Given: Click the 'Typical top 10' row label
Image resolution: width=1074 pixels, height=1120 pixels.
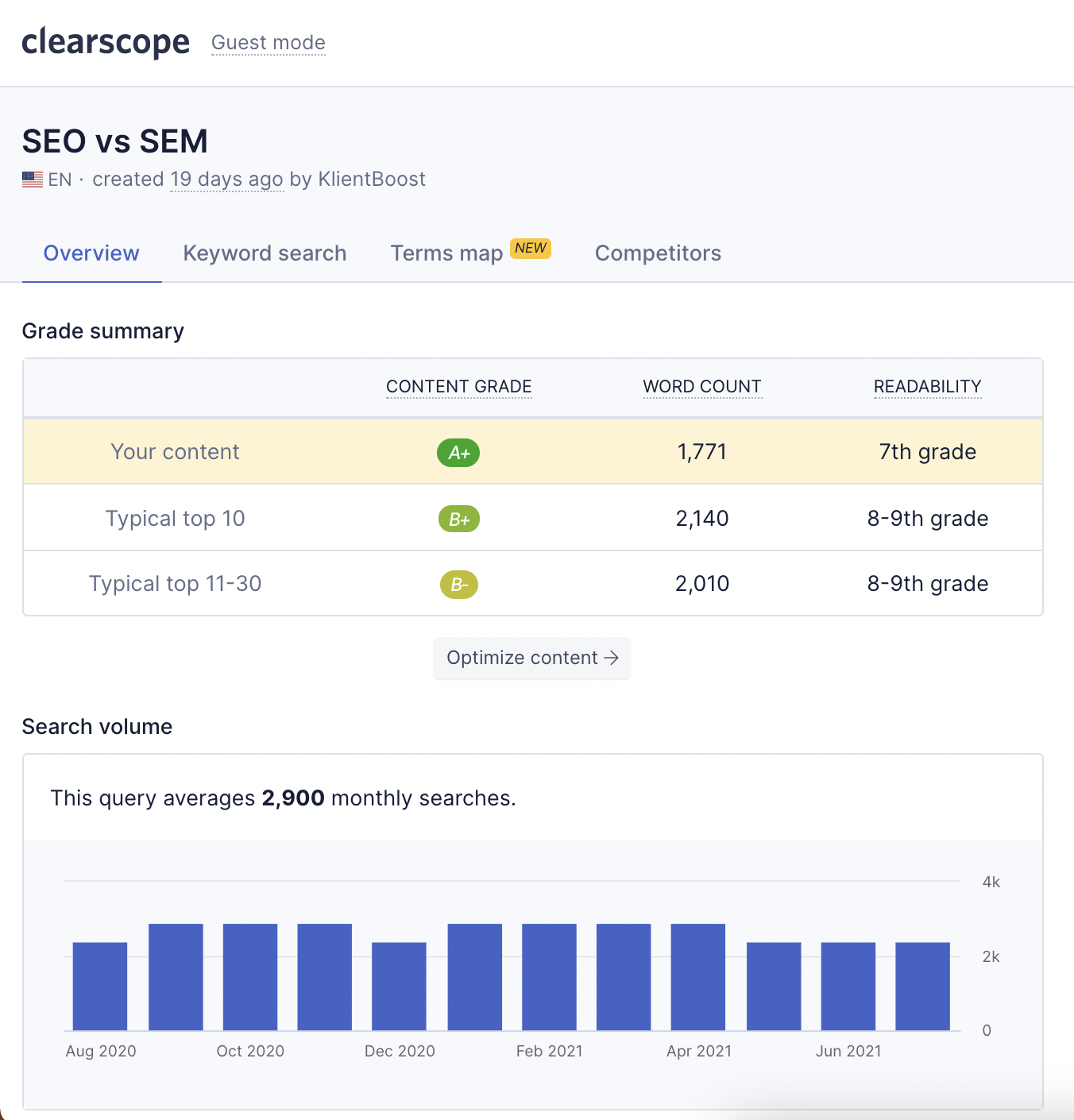Looking at the screenshot, I should coord(175,519).
